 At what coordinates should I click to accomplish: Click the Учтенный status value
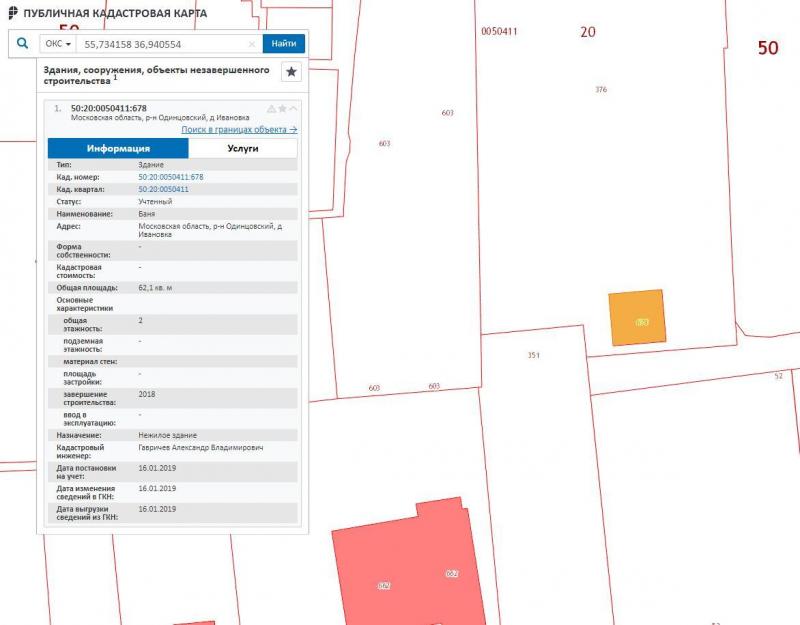155,202
